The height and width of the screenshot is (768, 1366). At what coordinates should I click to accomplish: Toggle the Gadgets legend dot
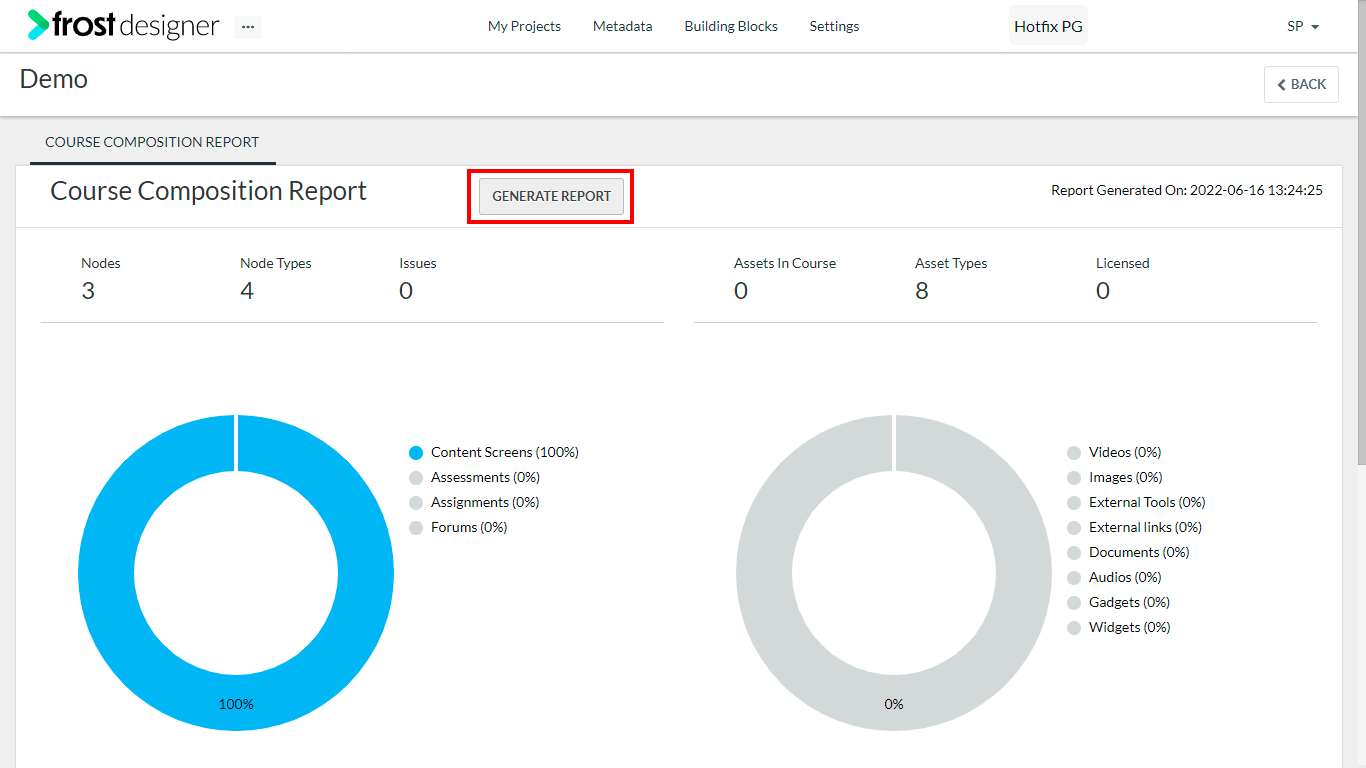pos(1075,603)
